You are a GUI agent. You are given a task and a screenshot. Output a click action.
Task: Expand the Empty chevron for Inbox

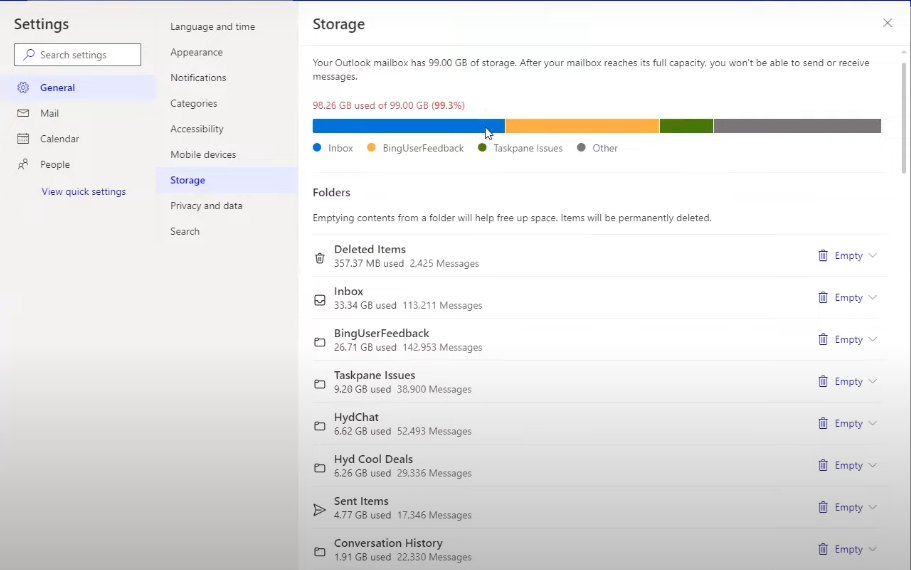pyautogui.click(x=873, y=298)
